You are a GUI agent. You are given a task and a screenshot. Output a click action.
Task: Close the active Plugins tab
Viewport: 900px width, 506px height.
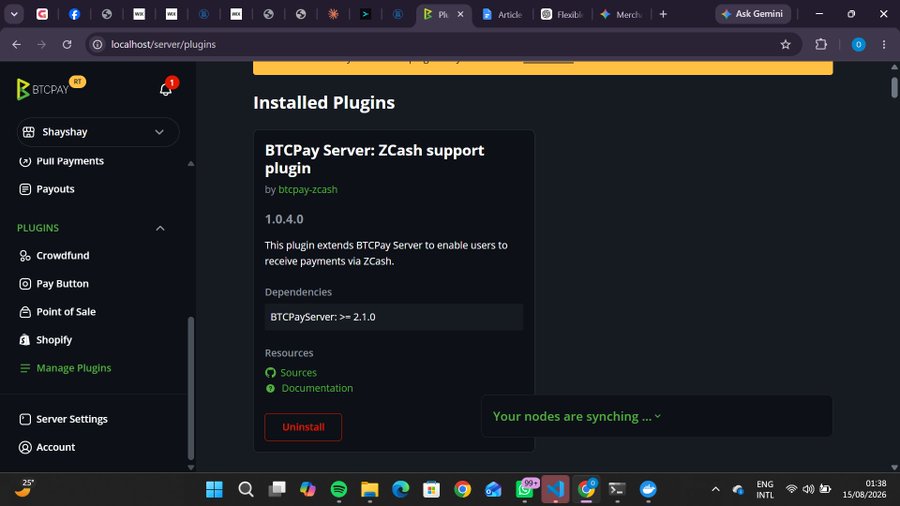[460, 14]
